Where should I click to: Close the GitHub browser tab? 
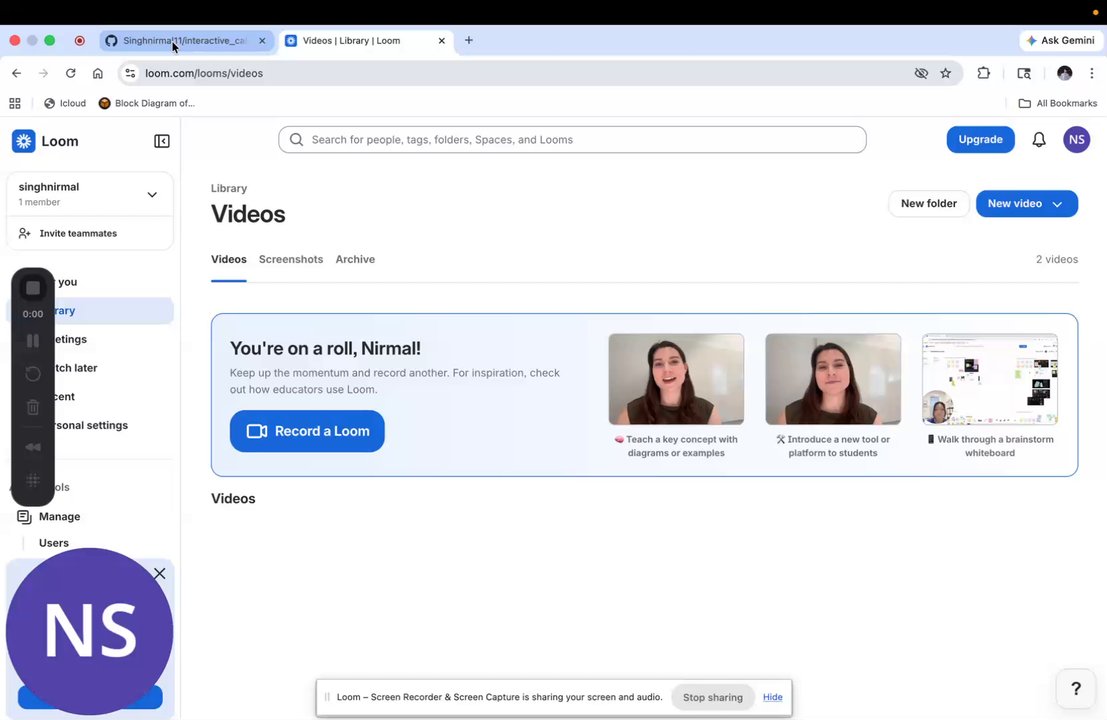262,41
